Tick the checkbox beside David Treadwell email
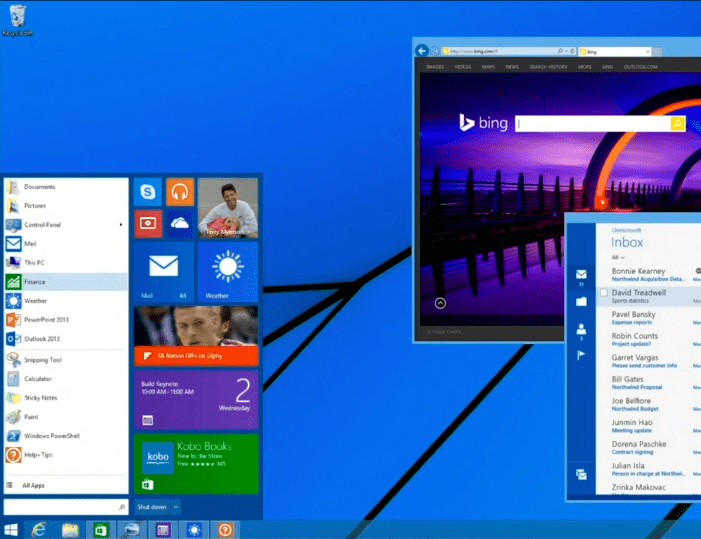 (604, 292)
